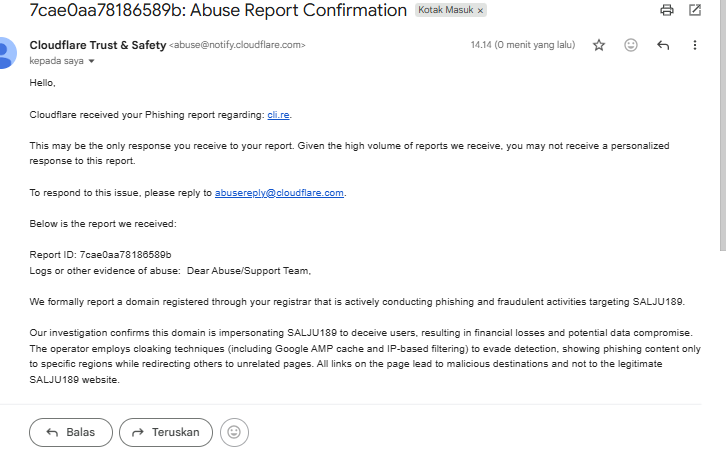Add emoji reaction next to star
Image resolution: width=726 pixels, height=449 pixels.
(x=631, y=45)
